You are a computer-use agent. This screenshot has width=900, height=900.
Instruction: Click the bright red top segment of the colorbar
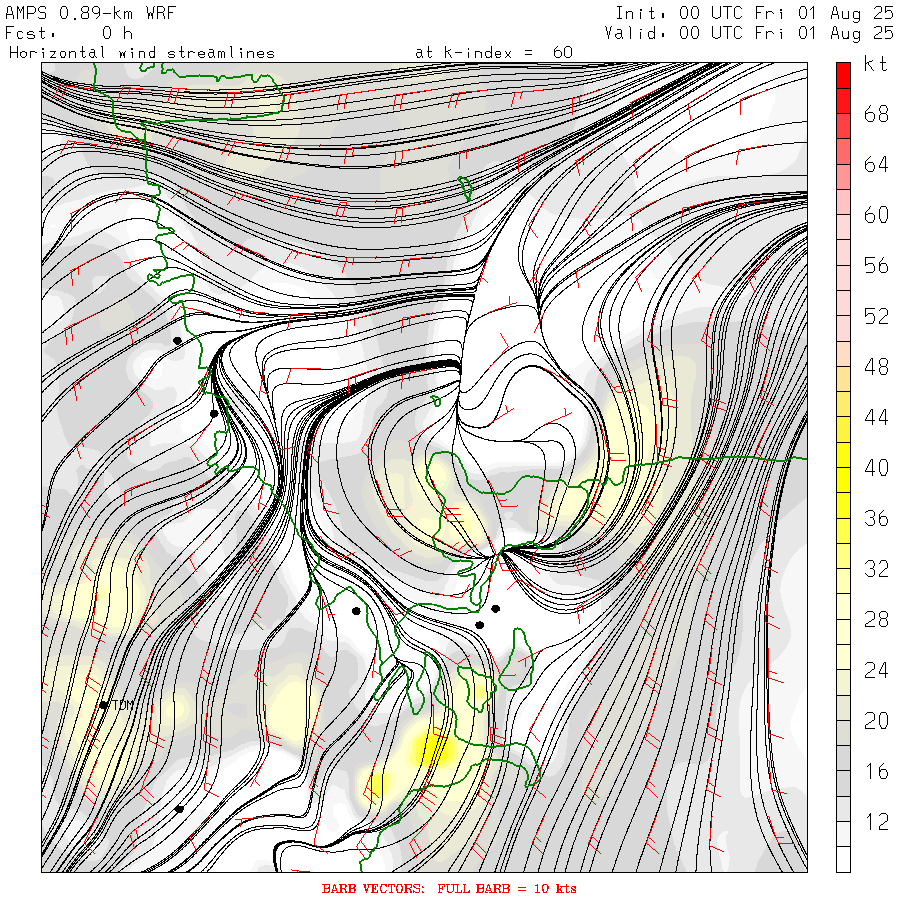click(843, 75)
